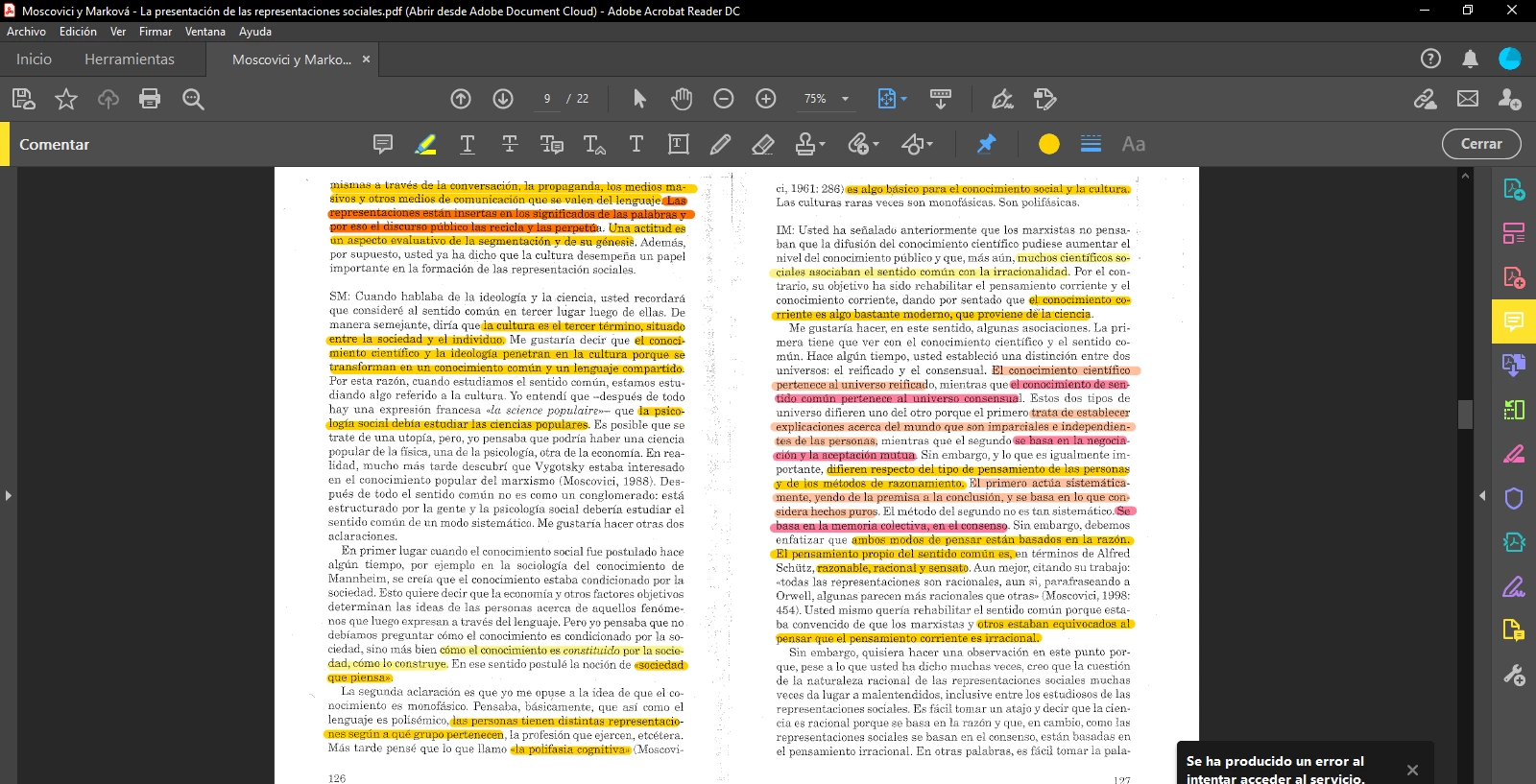Switch to the Inicio tab
1536x784 pixels.
[34, 59]
